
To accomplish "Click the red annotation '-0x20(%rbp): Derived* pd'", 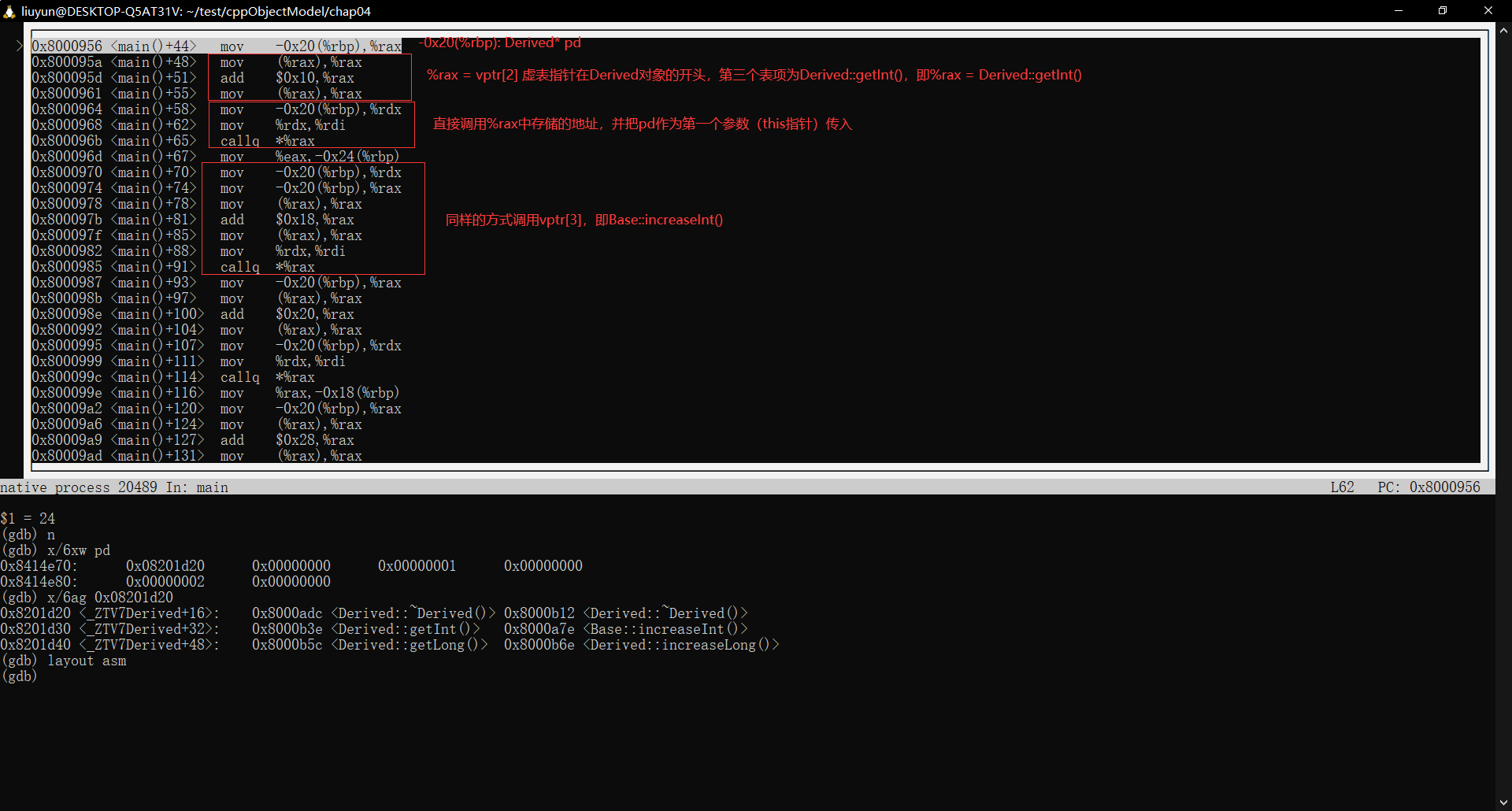I will tap(501, 43).
